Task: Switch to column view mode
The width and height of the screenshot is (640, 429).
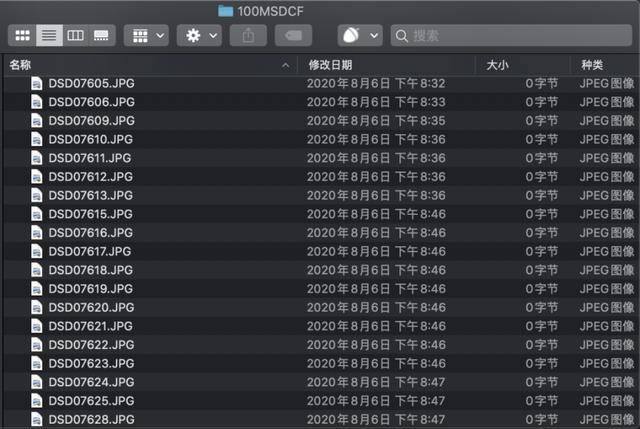Action: pos(75,36)
